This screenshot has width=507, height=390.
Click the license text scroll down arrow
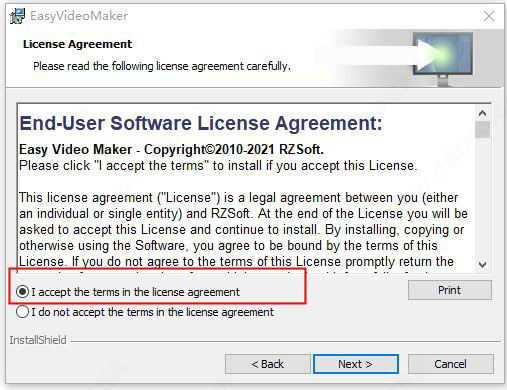482,265
